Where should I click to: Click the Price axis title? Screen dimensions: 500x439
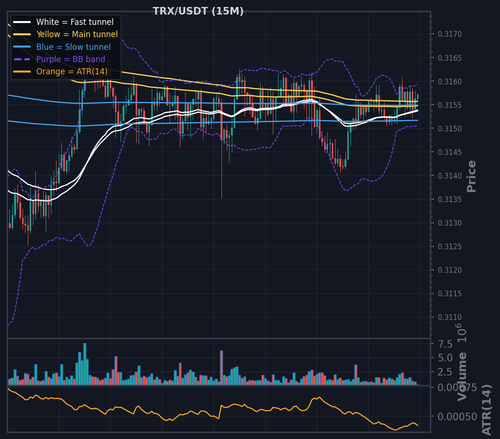[471, 176]
